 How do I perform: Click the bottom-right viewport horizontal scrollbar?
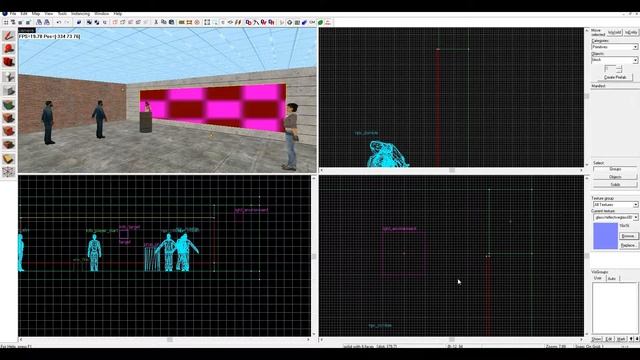pos(451,340)
